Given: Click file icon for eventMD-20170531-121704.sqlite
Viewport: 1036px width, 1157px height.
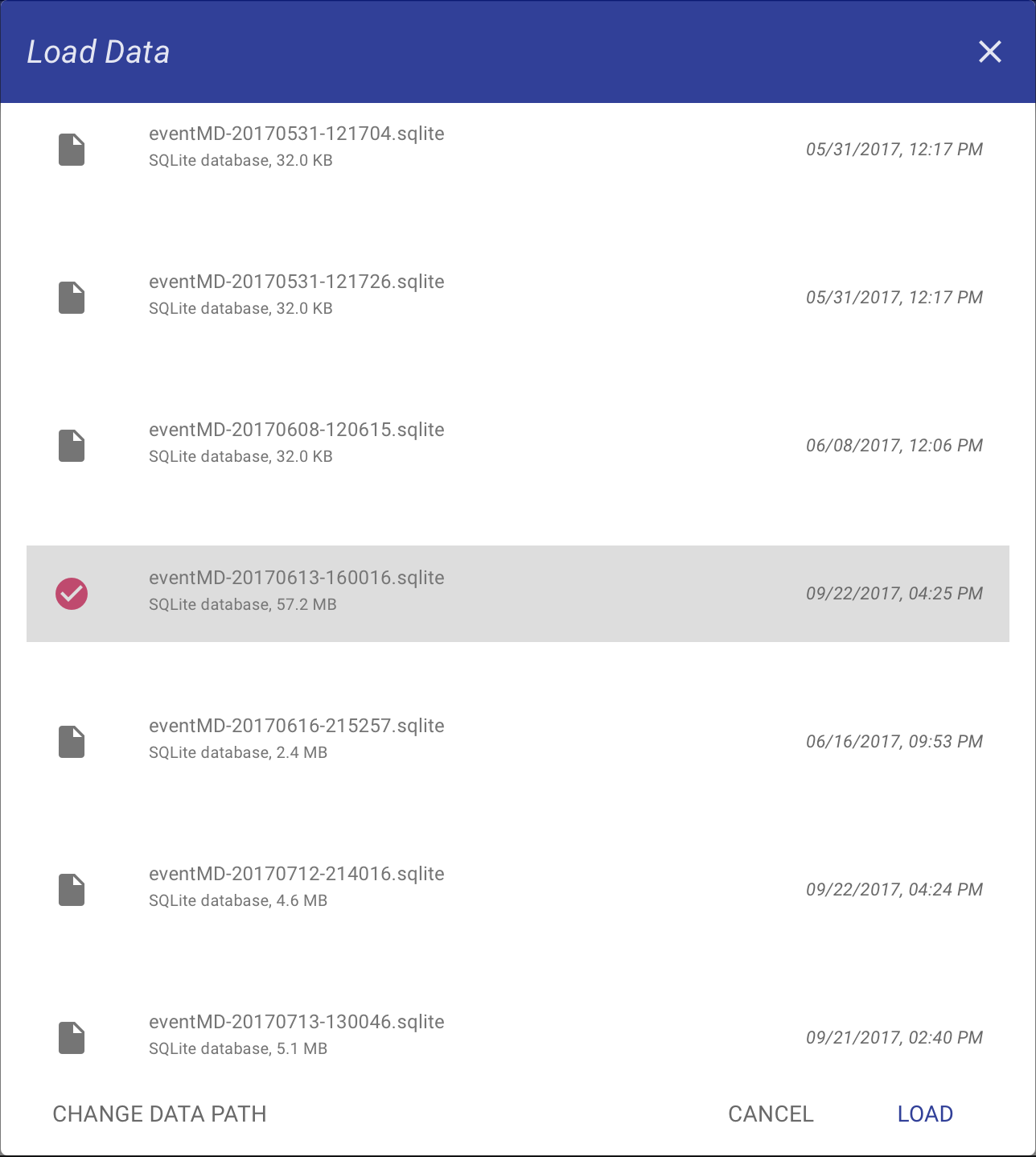Looking at the screenshot, I should (72, 150).
